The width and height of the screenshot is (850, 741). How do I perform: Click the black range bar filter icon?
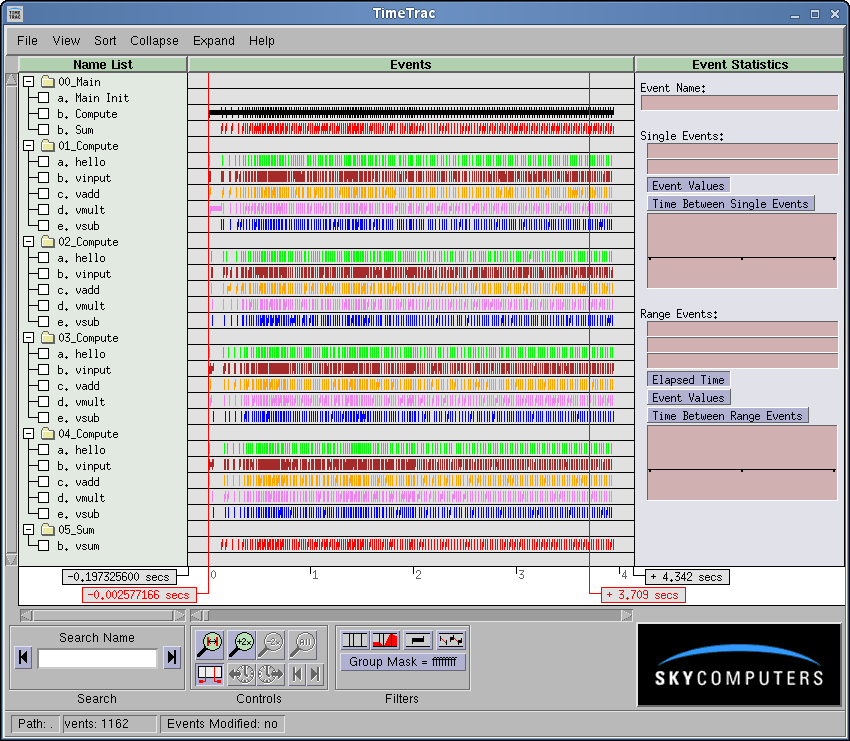[x=418, y=640]
